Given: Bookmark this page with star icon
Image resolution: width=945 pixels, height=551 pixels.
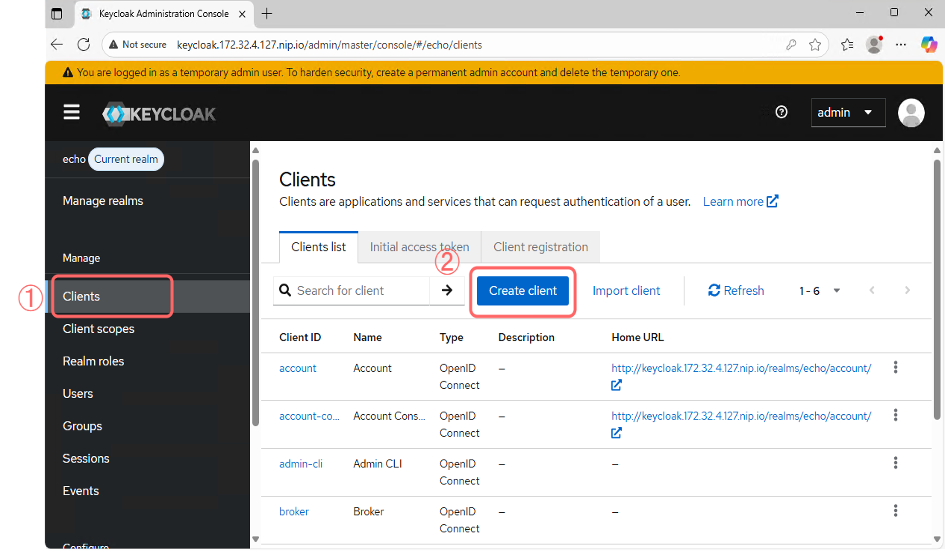Looking at the screenshot, I should click(x=815, y=45).
